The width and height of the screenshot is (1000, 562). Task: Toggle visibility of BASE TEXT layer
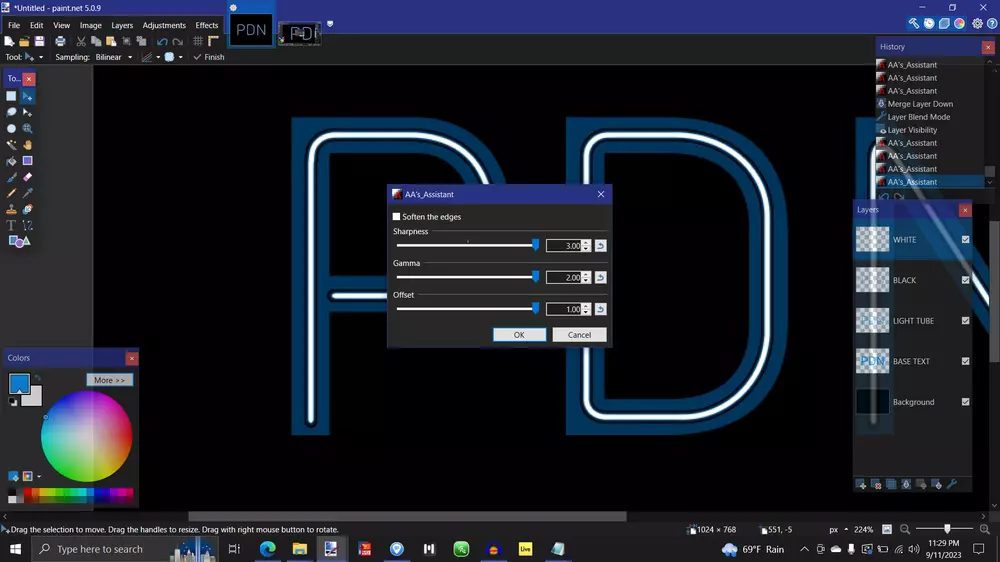click(x=966, y=361)
